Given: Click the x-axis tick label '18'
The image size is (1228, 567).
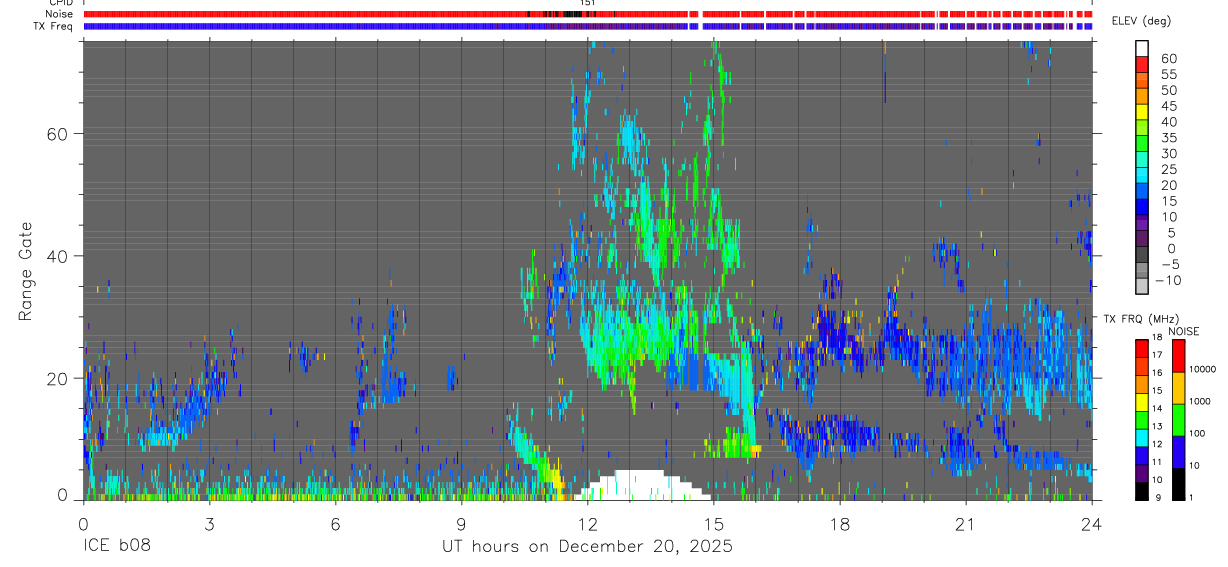Looking at the screenshot, I should click(x=840, y=524).
